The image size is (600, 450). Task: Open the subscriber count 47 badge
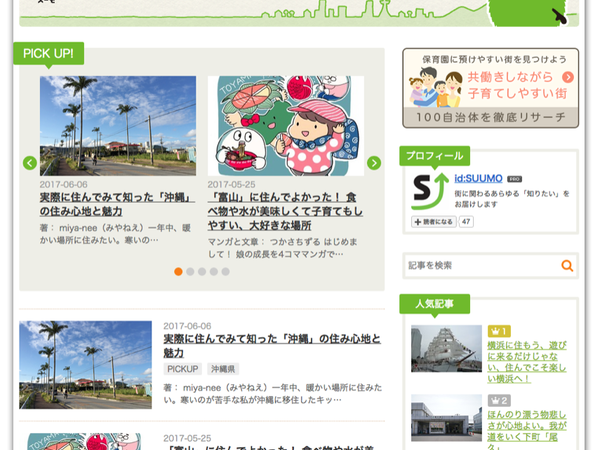(466, 221)
